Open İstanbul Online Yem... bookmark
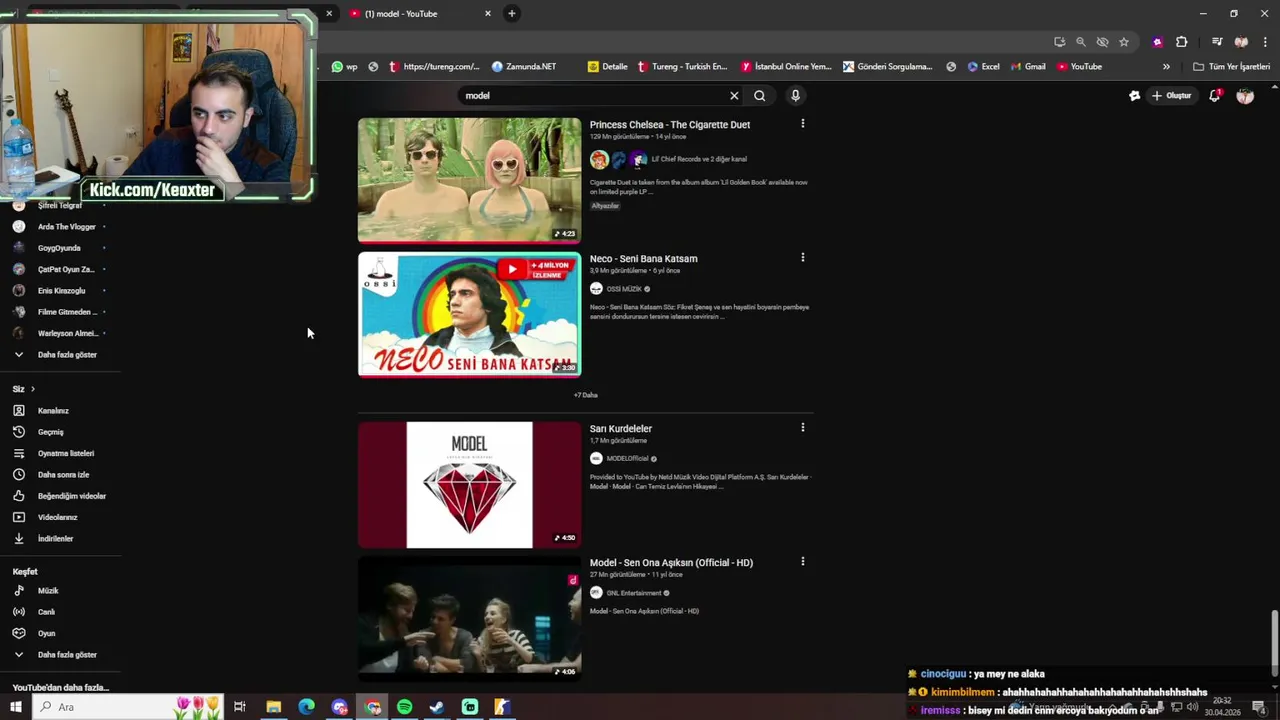This screenshot has width=1280, height=720. point(786,67)
